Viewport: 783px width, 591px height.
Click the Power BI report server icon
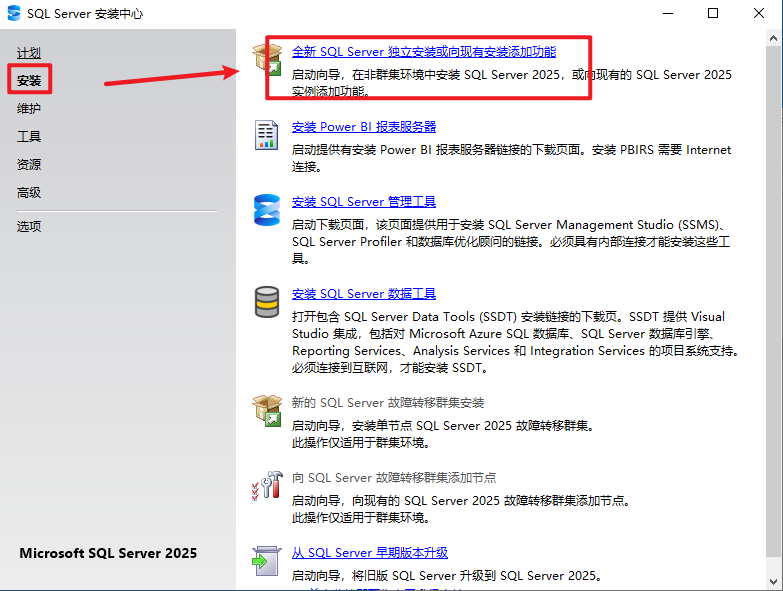[x=267, y=135]
